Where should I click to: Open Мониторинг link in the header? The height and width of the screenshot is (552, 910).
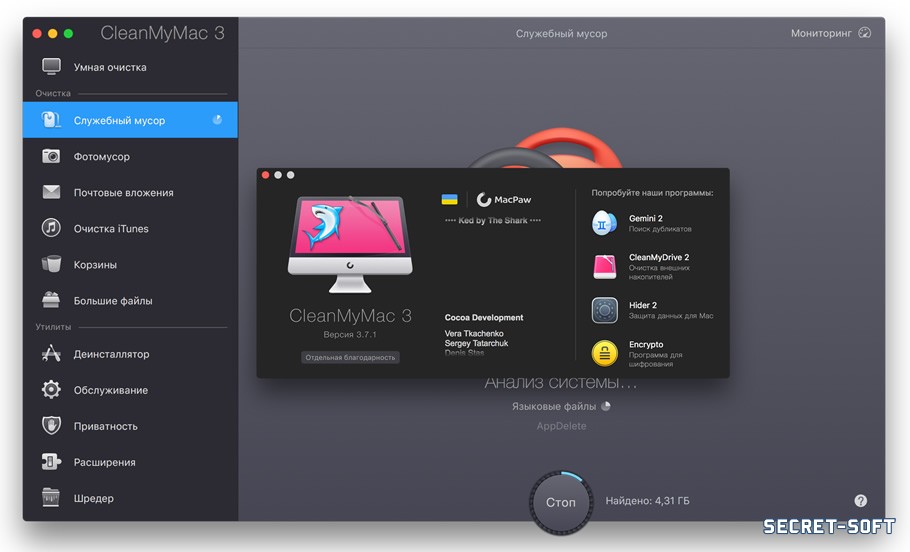pyautogui.click(x=830, y=33)
